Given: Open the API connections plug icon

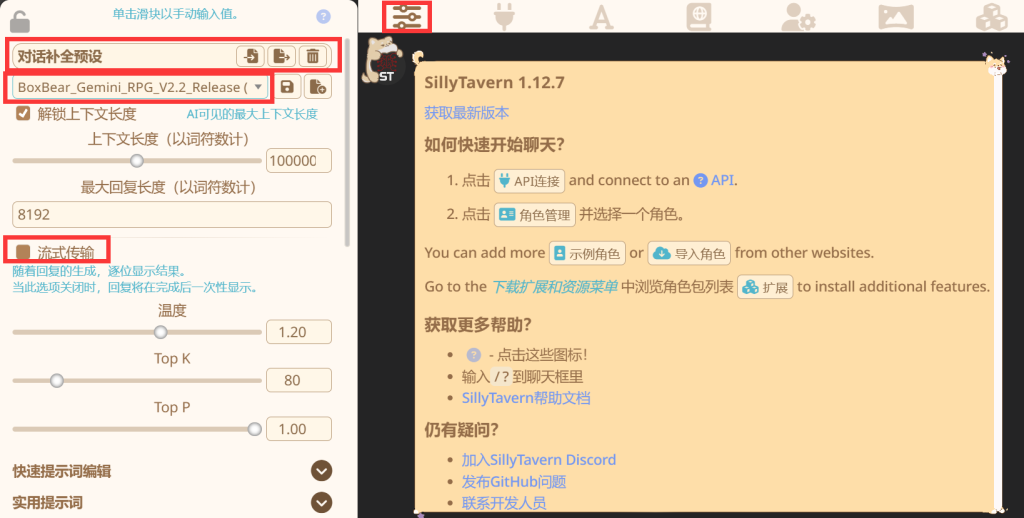Looking at the screenshot, I should [x=504, y=17].
